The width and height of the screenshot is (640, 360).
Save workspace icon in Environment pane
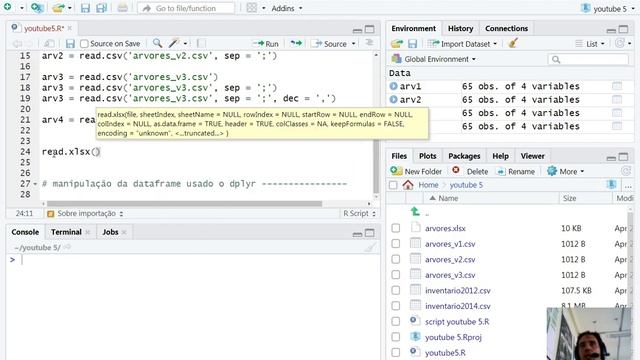413,44
